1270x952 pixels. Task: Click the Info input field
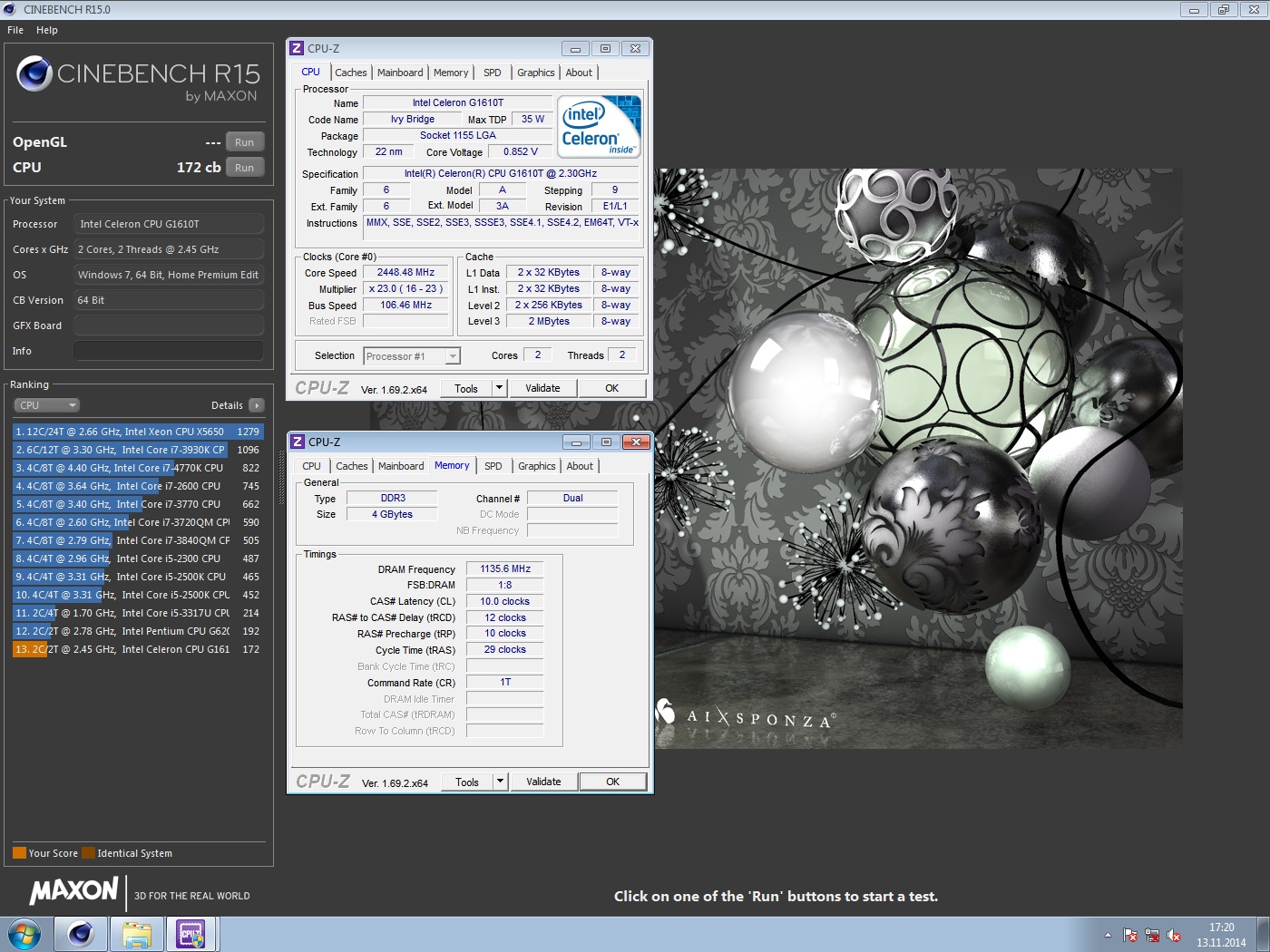click(x=169, y=351)
